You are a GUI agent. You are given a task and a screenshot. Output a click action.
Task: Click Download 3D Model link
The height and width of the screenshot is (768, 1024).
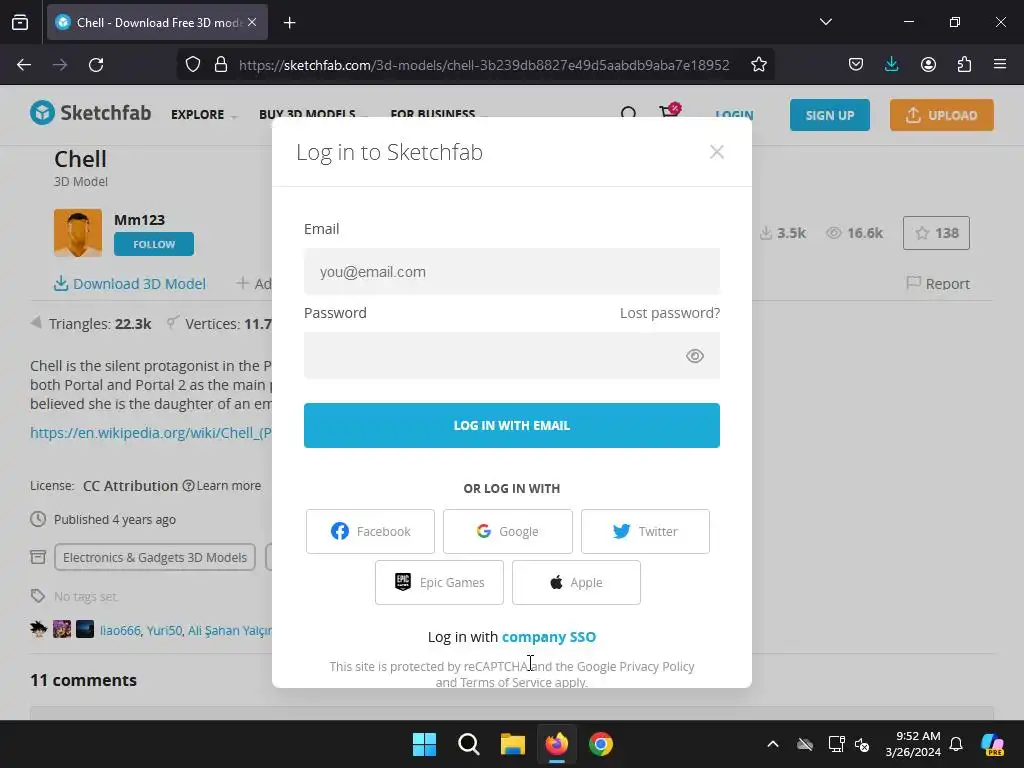click(130, 283)
